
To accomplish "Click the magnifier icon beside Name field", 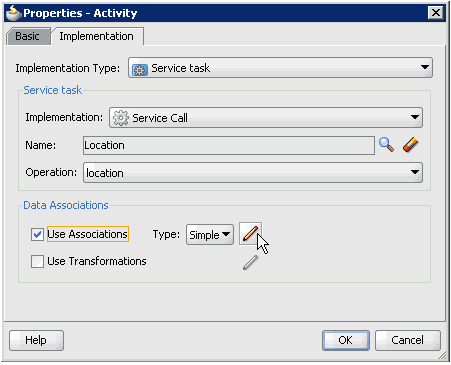I will click(386, 145).
